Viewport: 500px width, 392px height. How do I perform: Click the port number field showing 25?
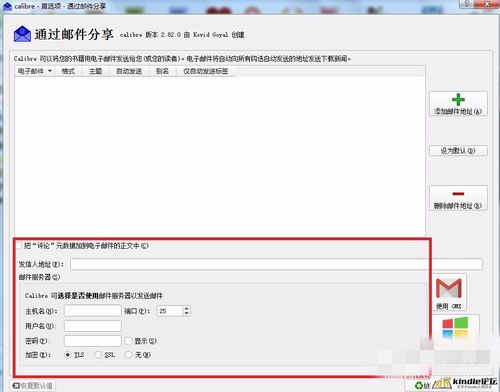(x=170, y=311)
